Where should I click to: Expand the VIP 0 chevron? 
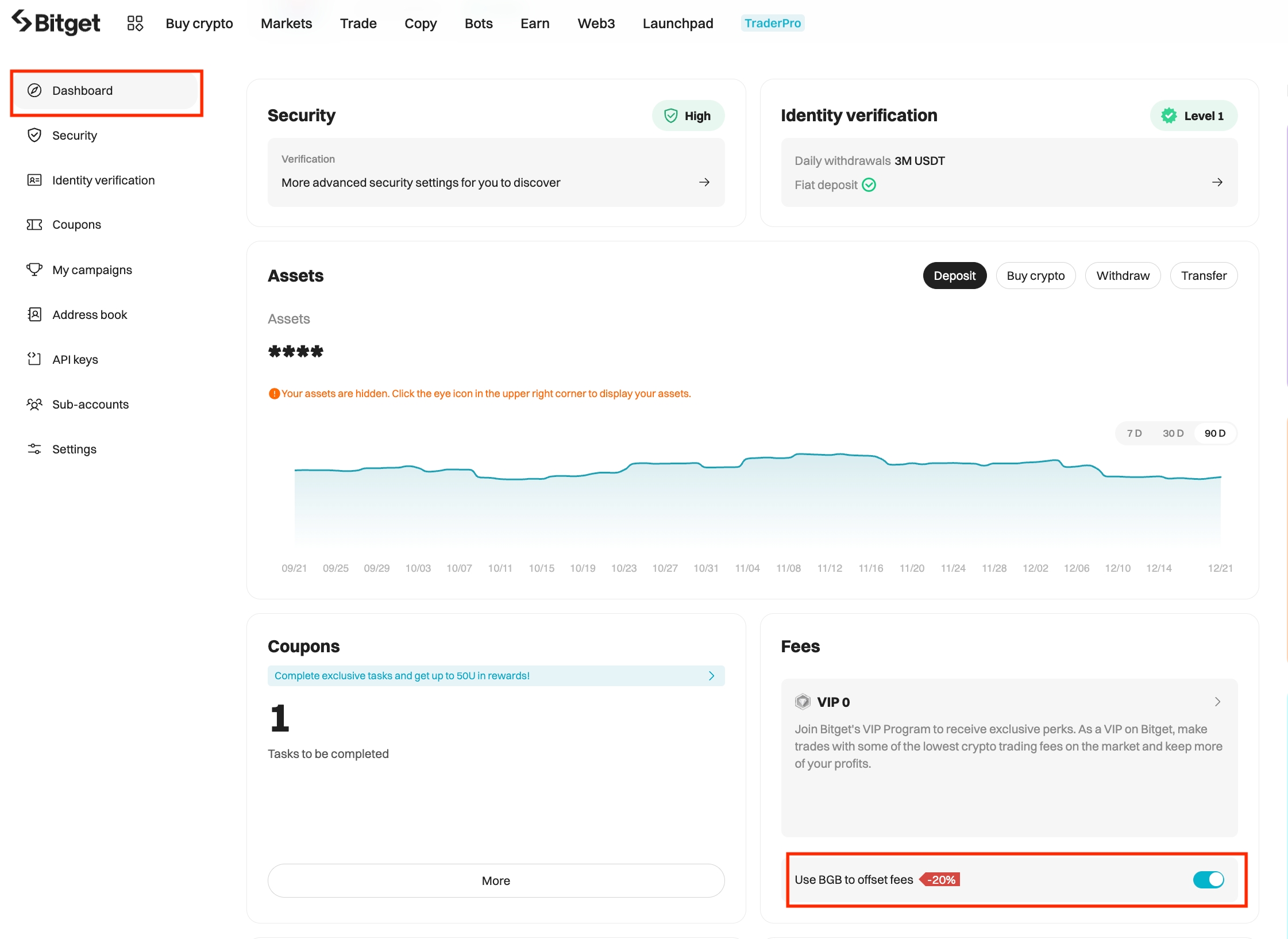click(x=1217, y=702)
